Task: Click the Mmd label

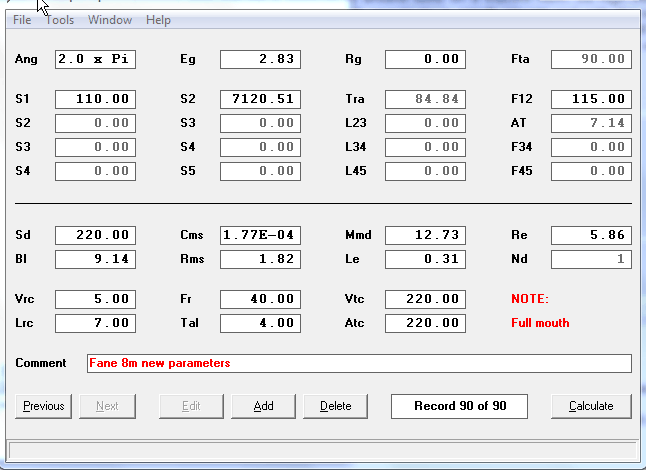Action: coord(358,235)
